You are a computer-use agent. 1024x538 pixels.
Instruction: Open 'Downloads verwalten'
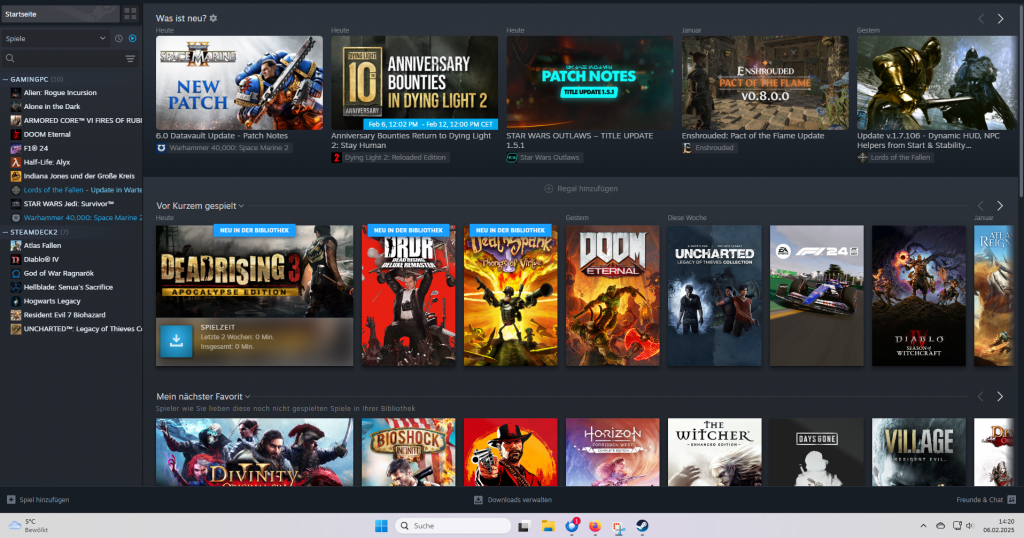(x=512, y=499)
